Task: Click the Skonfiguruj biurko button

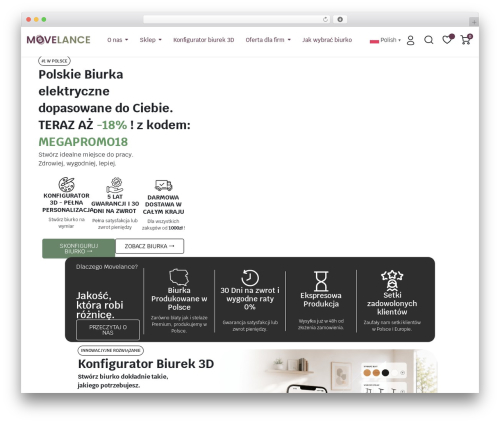Action: 79,248
